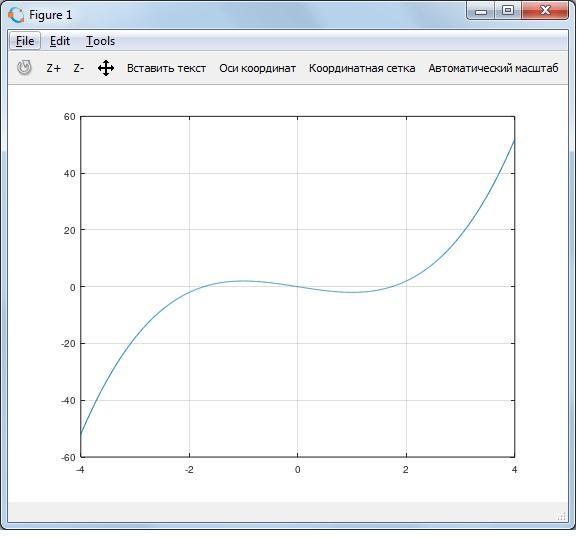
Task: Maximize the Figure 1 window
Action: point(508,10)
